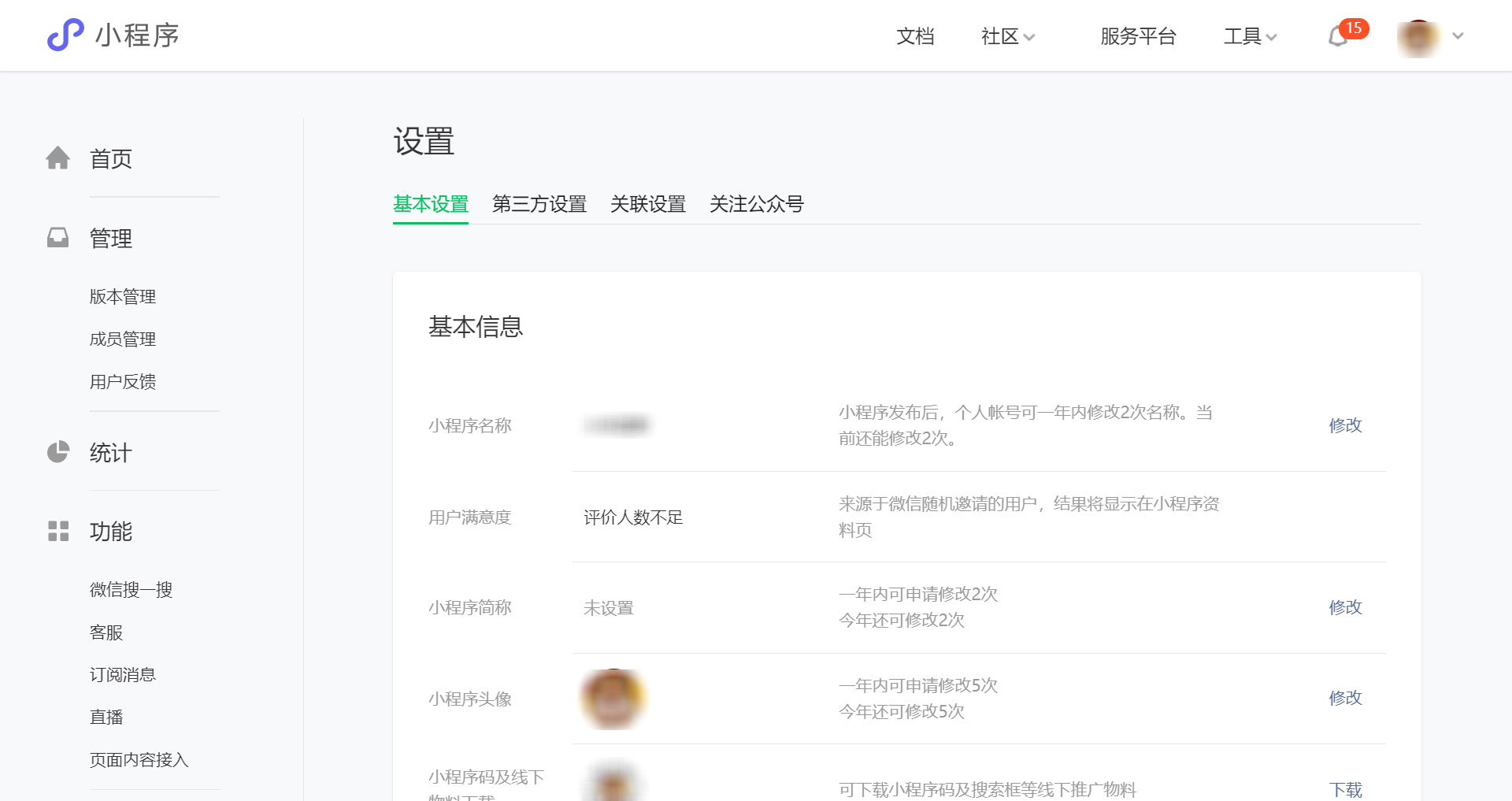This screenshot has height=801, width=1512.
Task: Click 修改 next to 小程序名称
Action: tap(1345, 425)
